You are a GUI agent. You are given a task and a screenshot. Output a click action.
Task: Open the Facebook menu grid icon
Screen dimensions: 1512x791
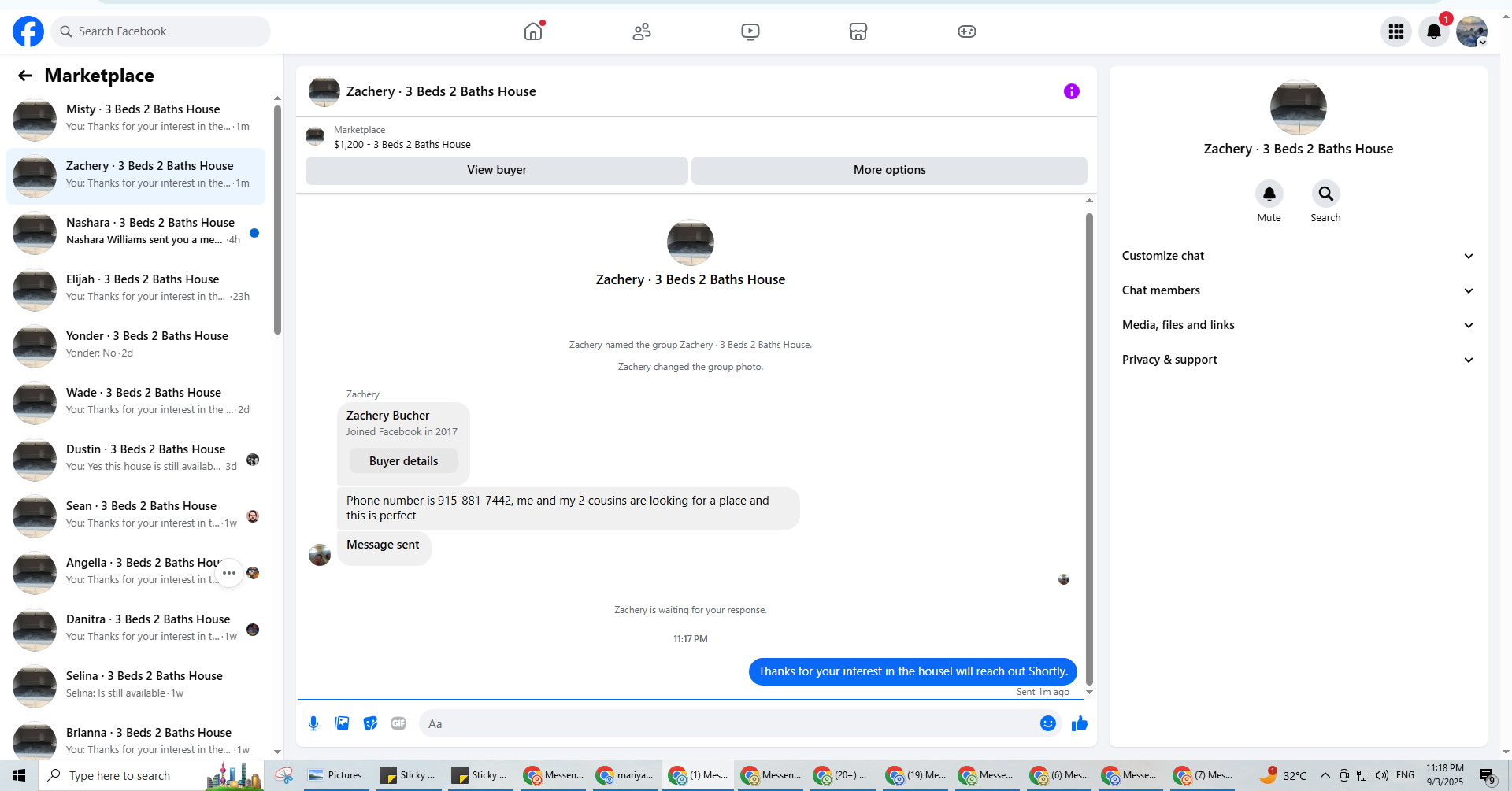(1396, 31)
